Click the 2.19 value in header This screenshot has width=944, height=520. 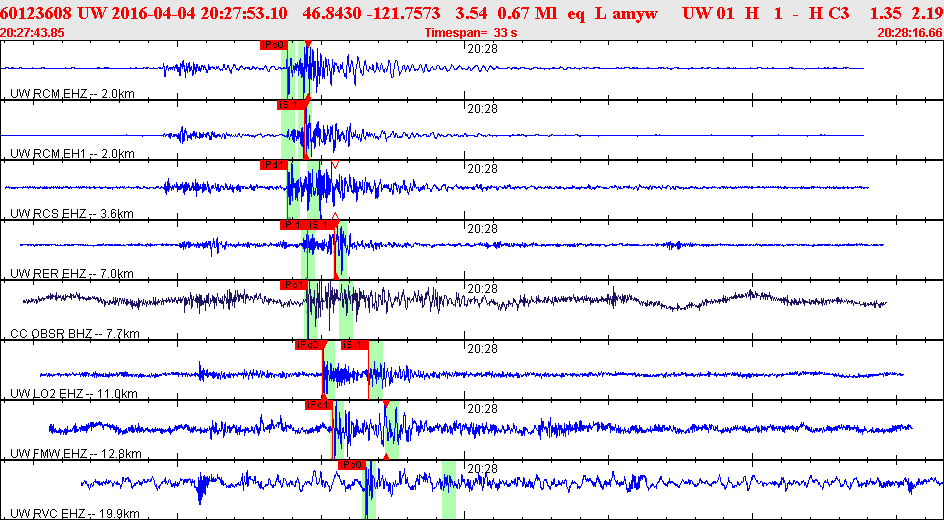tap(925, 13)
